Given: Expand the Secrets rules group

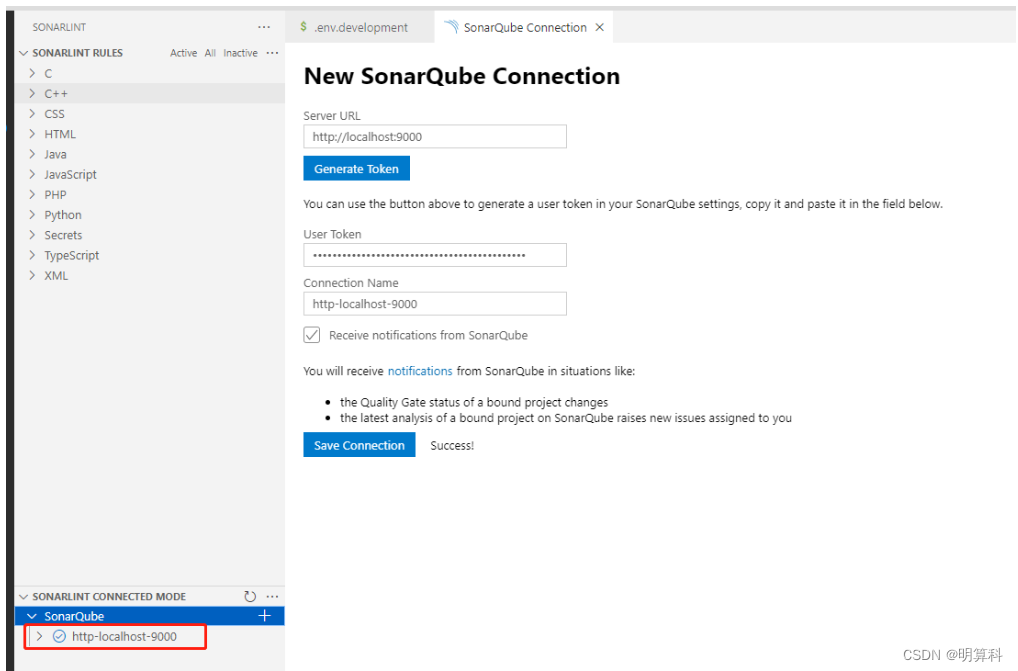Looking at the screenshot, I should (x=32, y=234).
